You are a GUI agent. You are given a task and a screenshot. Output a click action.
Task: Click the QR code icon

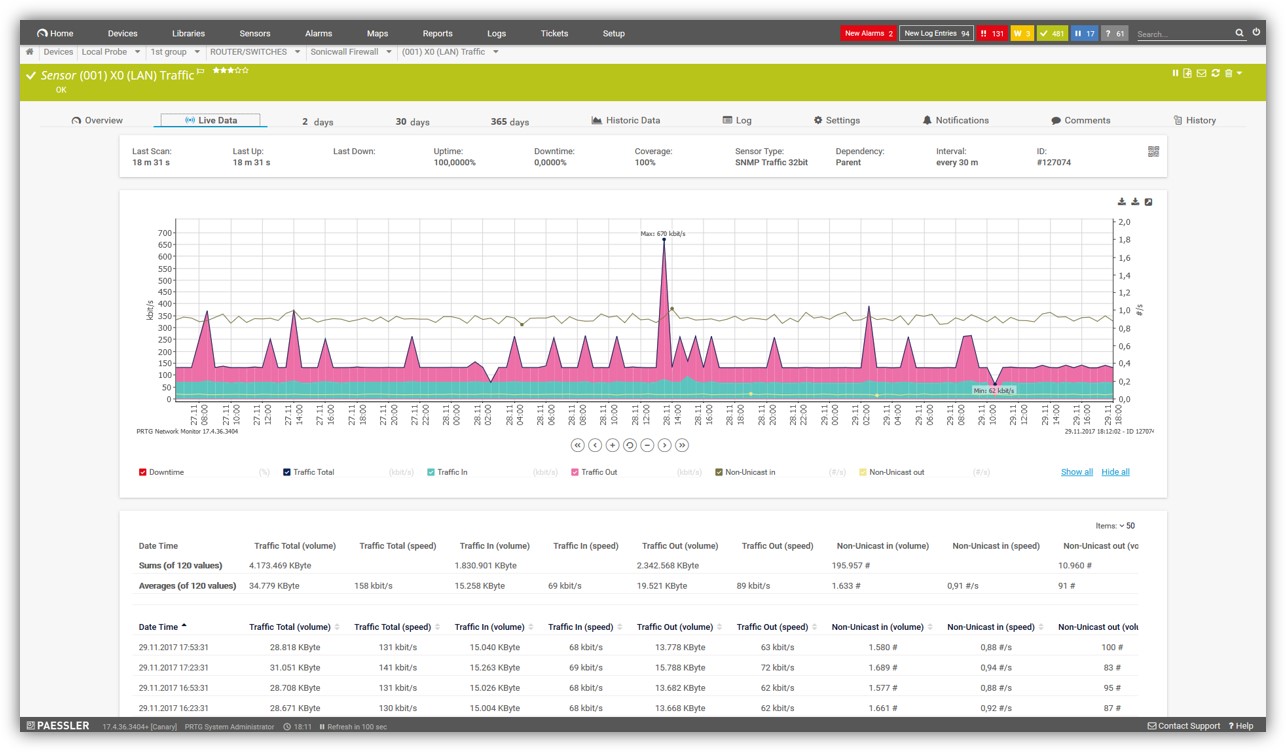pyautogui.click(x=1153, y=152)
